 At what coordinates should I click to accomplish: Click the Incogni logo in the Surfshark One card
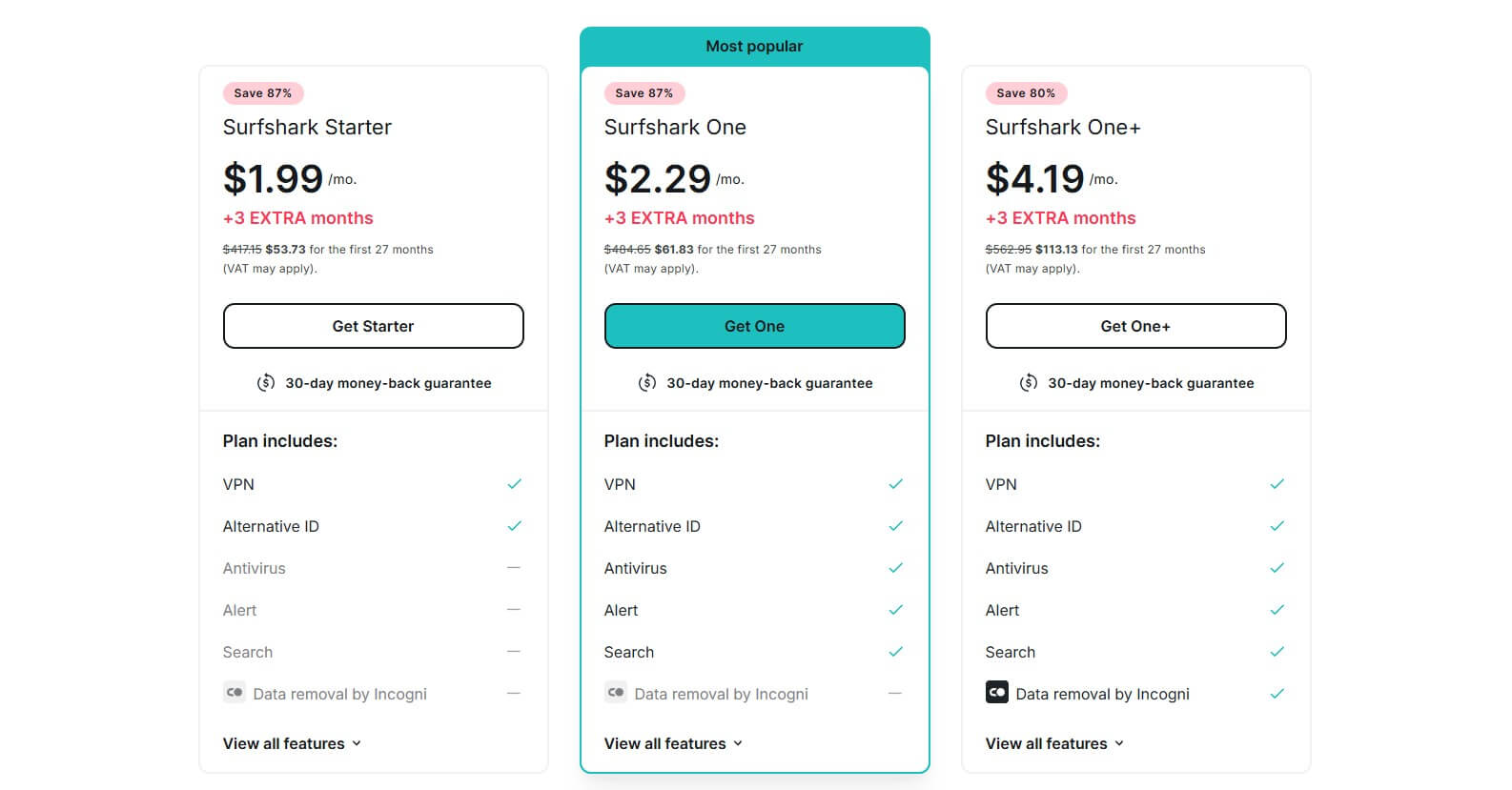point(616,693)
